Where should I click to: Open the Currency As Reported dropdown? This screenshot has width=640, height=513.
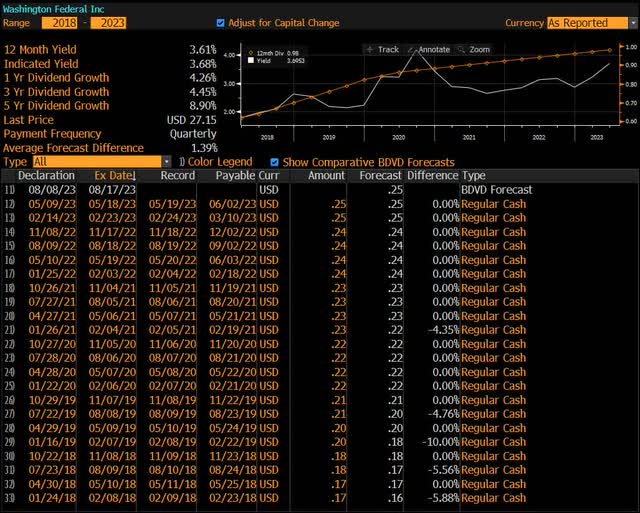tap(592, 23)
